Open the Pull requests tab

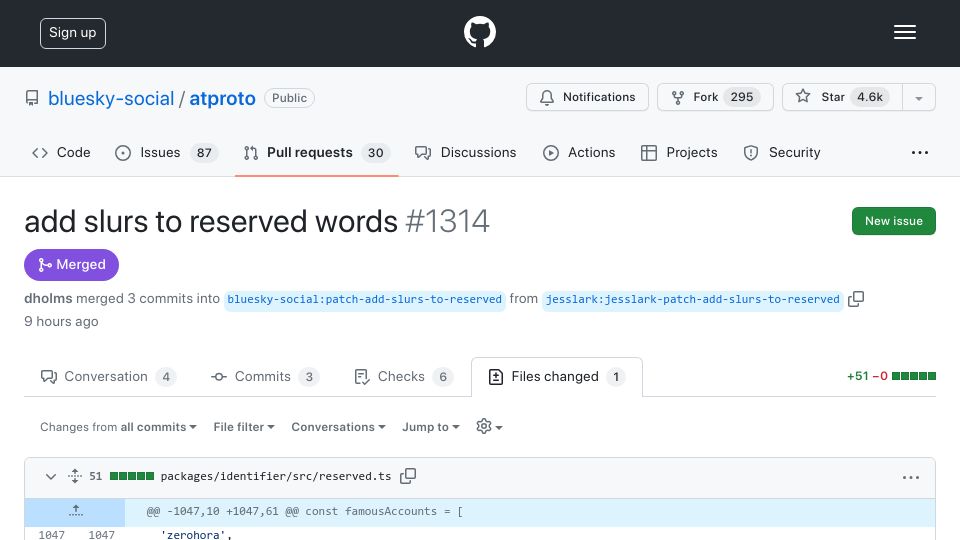point(316,152)
